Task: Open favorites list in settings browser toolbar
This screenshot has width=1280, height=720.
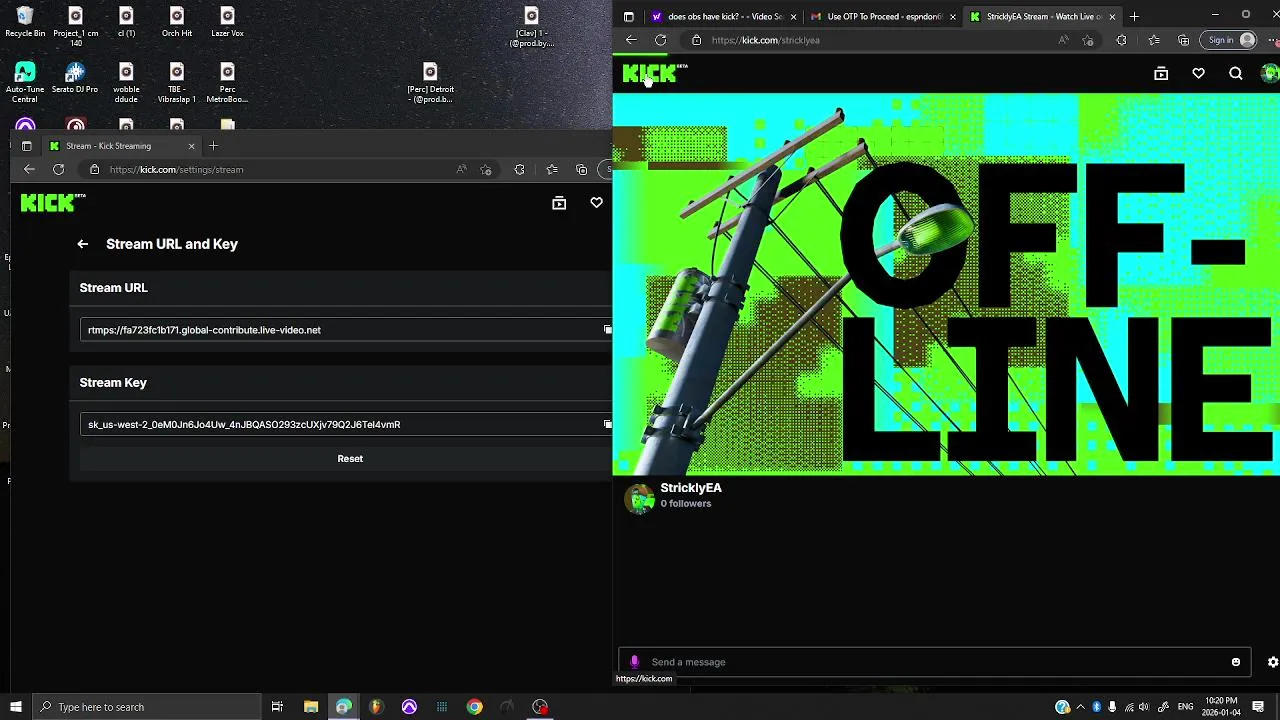Action: (552, 170)
